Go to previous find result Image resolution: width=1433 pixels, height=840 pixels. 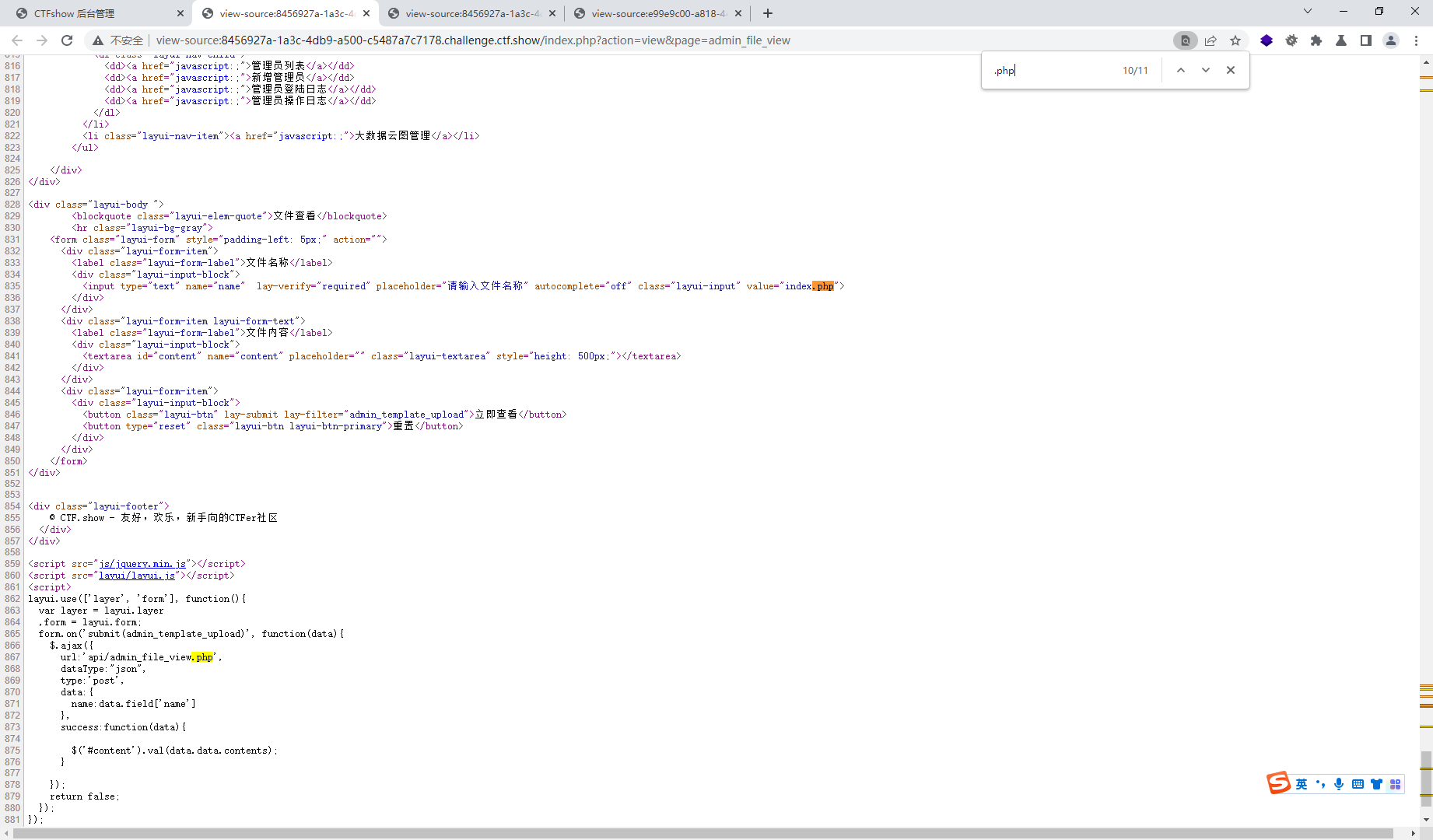[1181, 70]
